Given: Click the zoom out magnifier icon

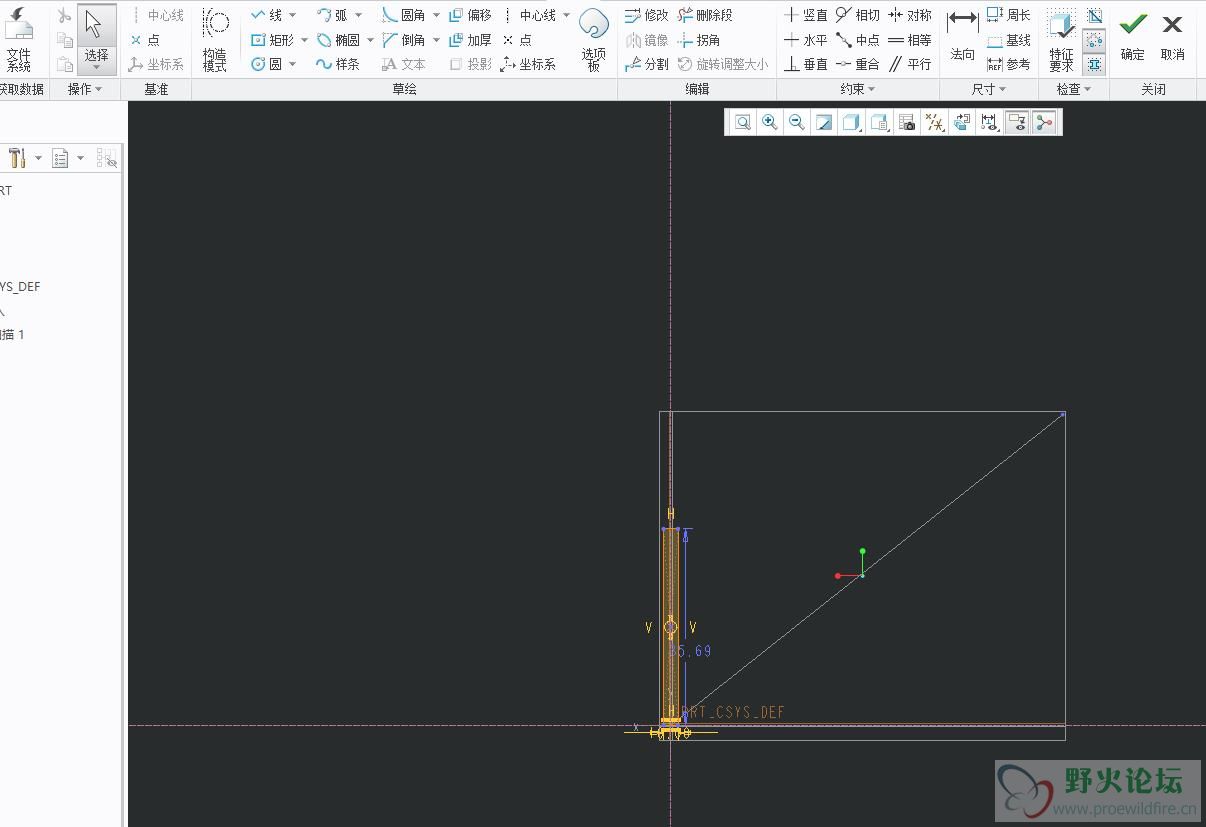Looking at the screenshot, I should 797,122.
